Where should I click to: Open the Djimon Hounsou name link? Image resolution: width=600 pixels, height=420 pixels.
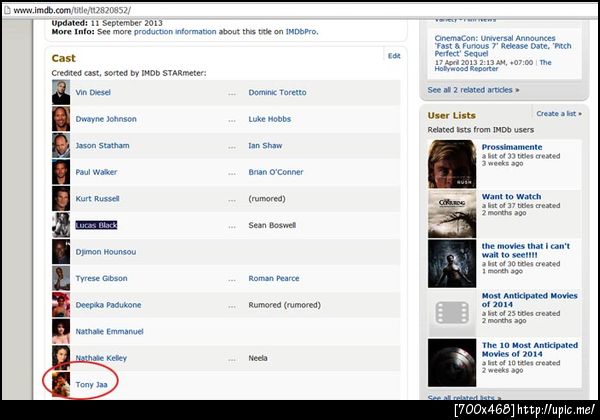[106, 252]
